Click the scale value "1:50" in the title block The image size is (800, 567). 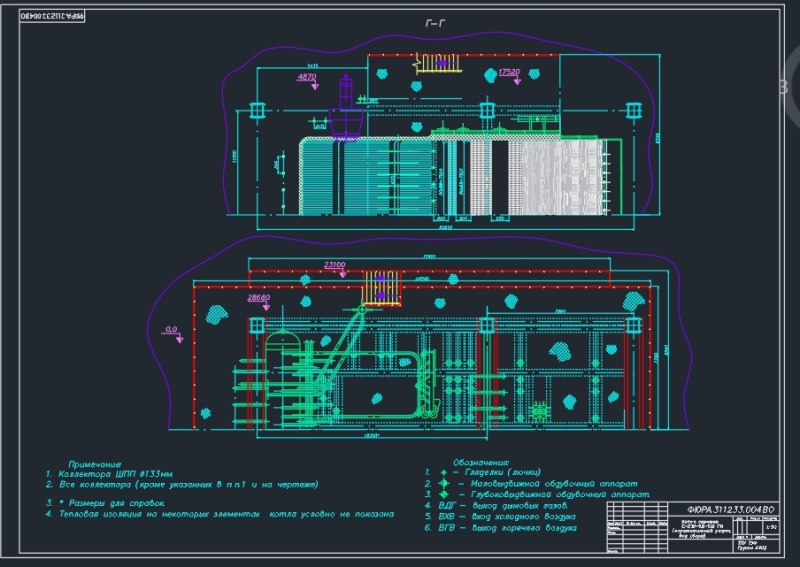(770, 527)
